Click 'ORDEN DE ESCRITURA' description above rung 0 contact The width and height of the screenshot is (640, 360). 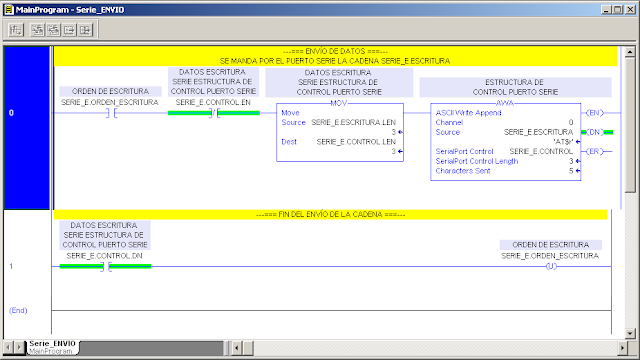110,91
